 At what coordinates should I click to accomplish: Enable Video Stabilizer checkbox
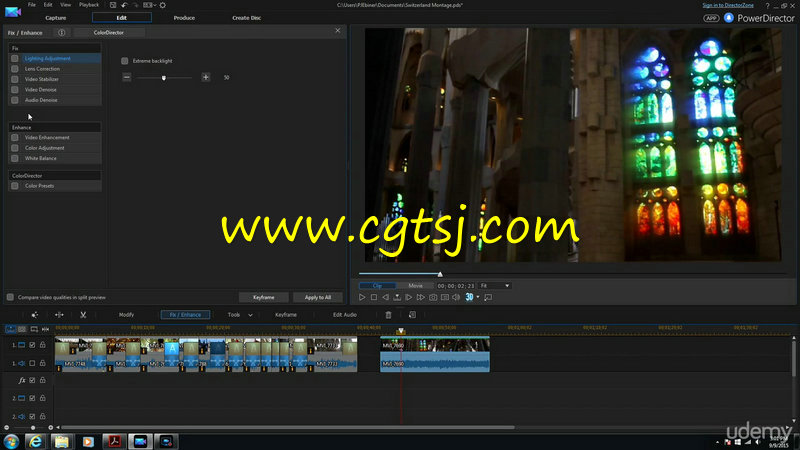(15, 80)
